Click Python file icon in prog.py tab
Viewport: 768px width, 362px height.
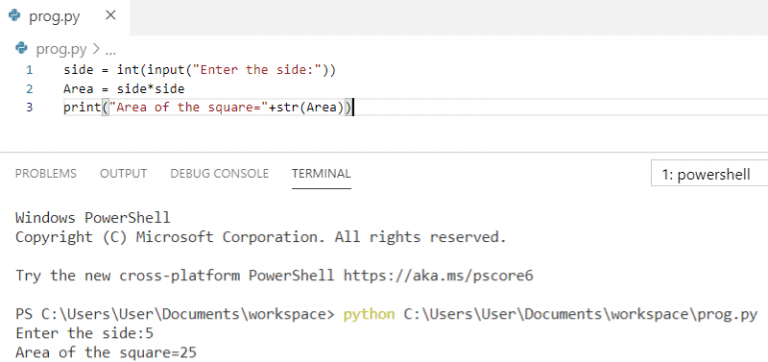(x=15, y=16)
